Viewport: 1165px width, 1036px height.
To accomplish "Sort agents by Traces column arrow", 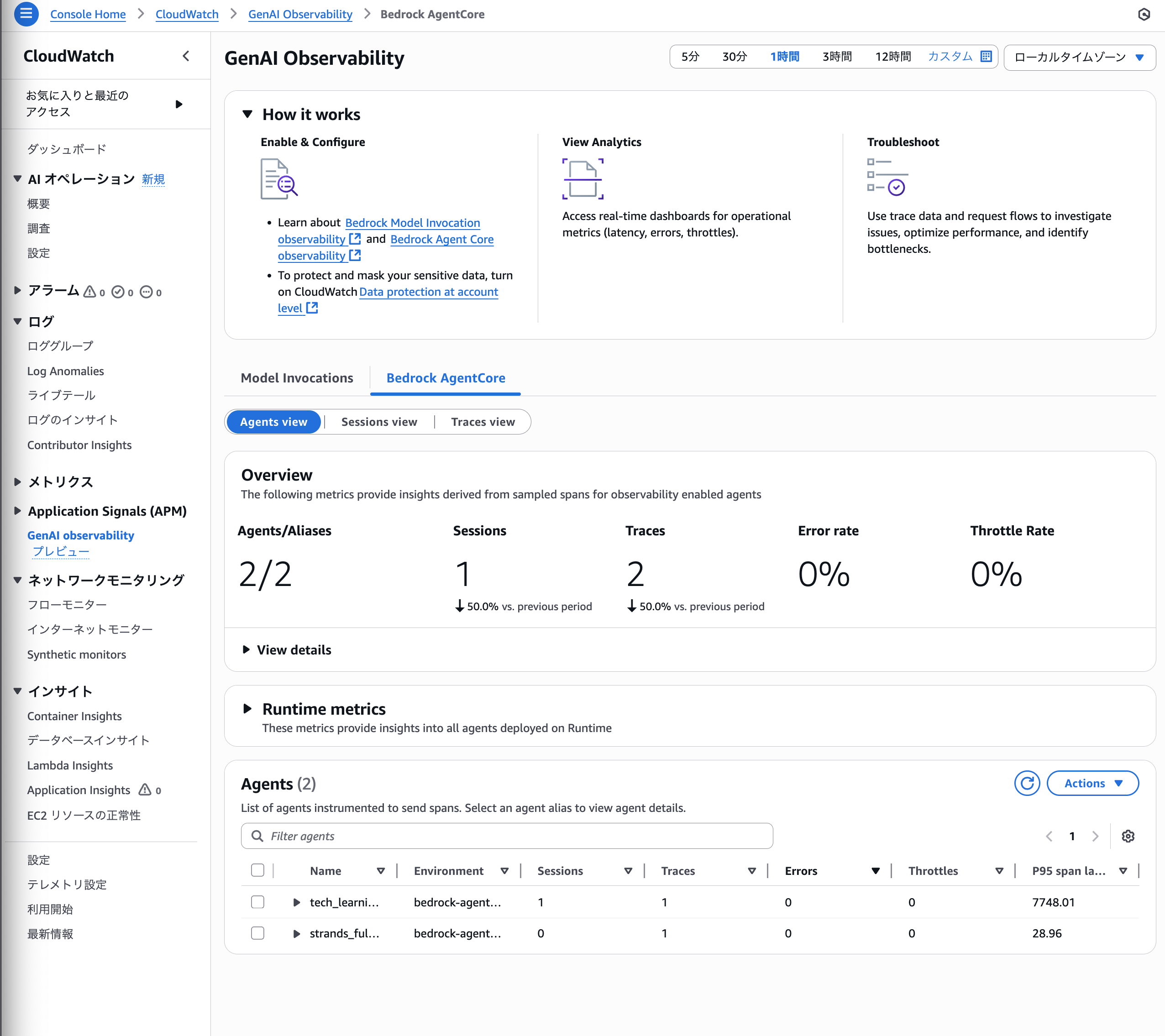I will tap(752, 871).
